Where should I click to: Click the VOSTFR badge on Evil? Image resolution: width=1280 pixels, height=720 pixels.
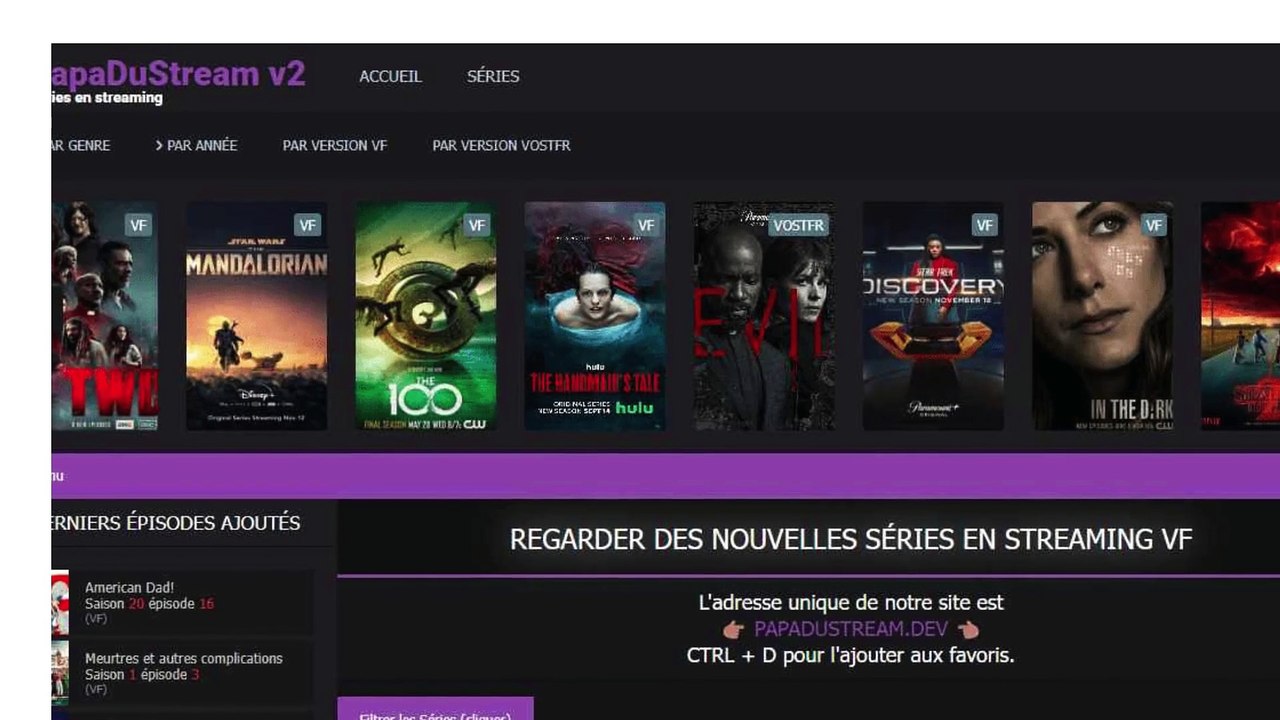(798, 226)
